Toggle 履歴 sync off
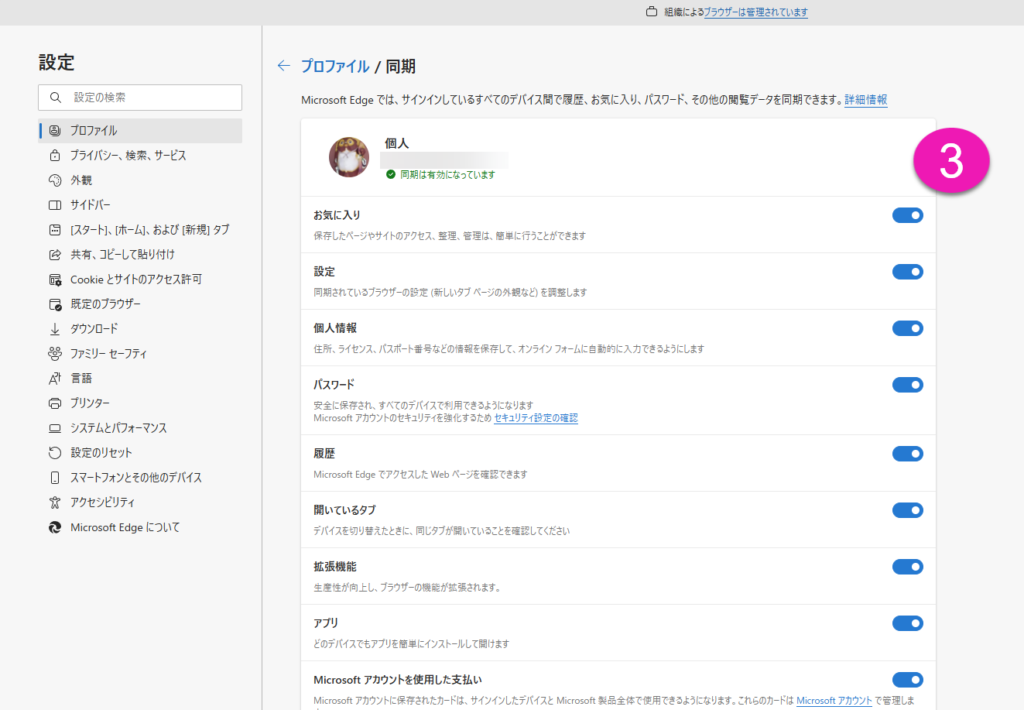This screenshot has width=1024, height=710. point(907,454)
